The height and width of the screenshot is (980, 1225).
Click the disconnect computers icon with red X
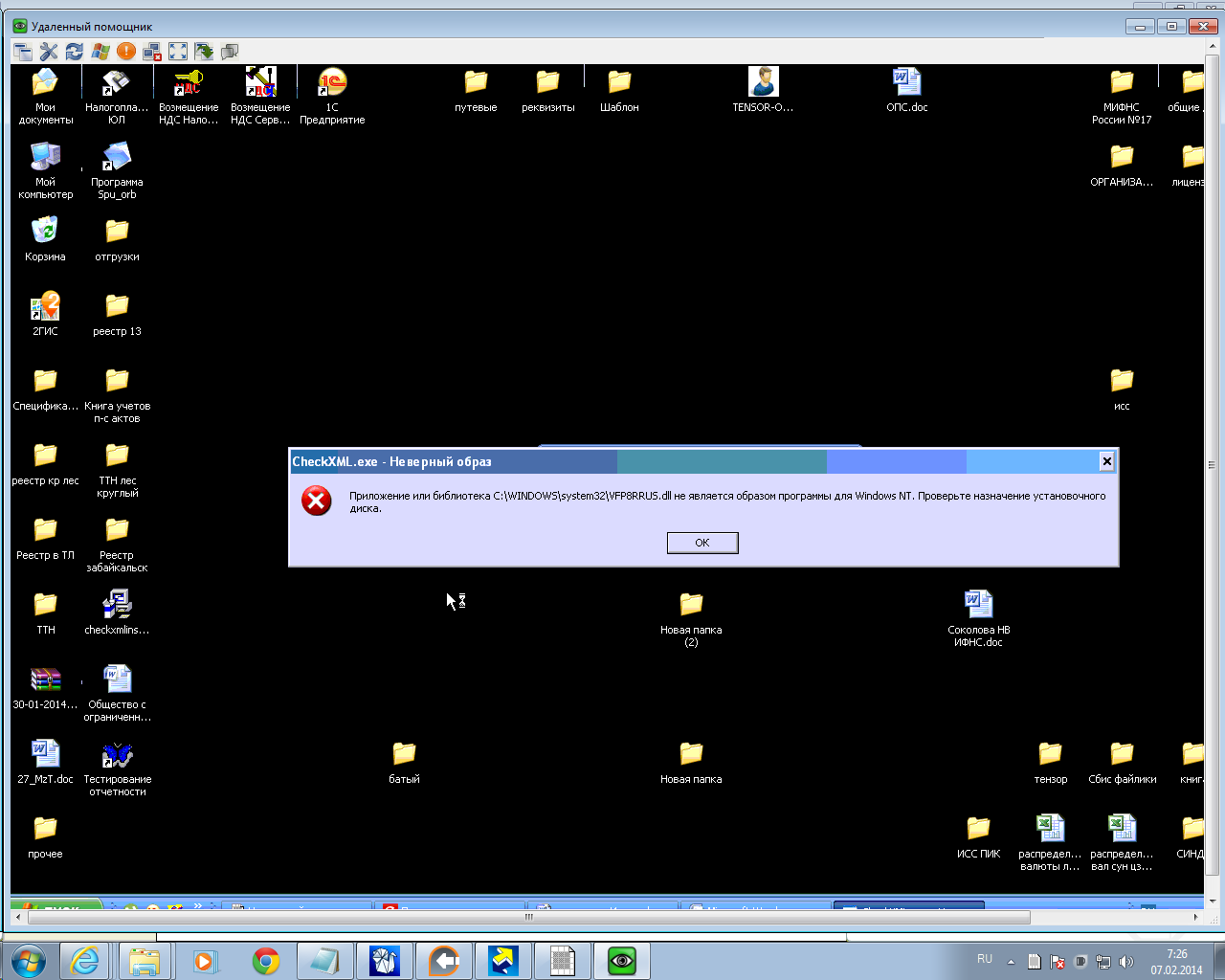(152, 52)
